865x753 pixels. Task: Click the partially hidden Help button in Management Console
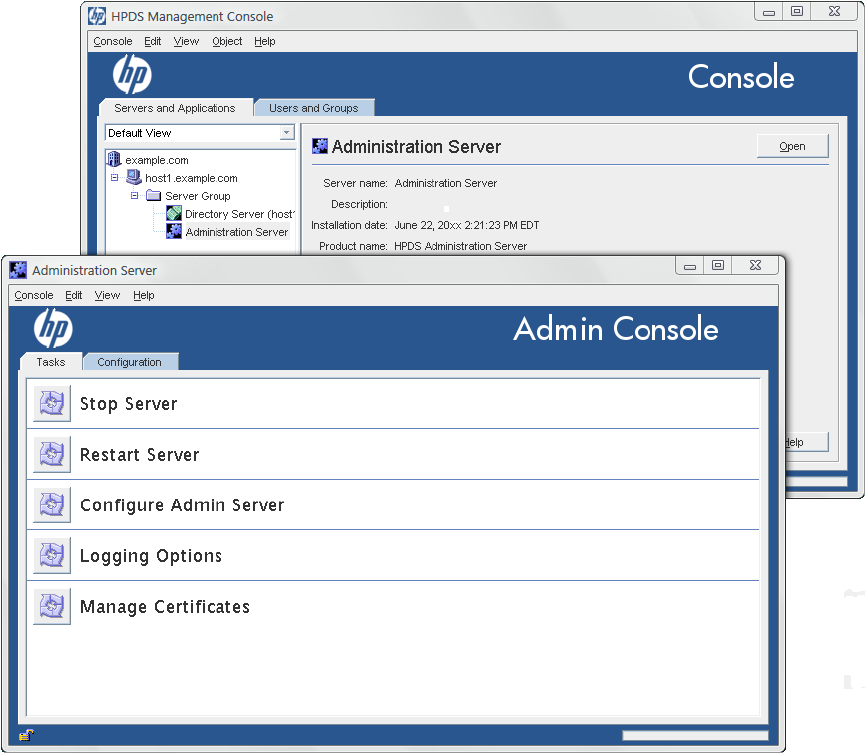[807, 442]
